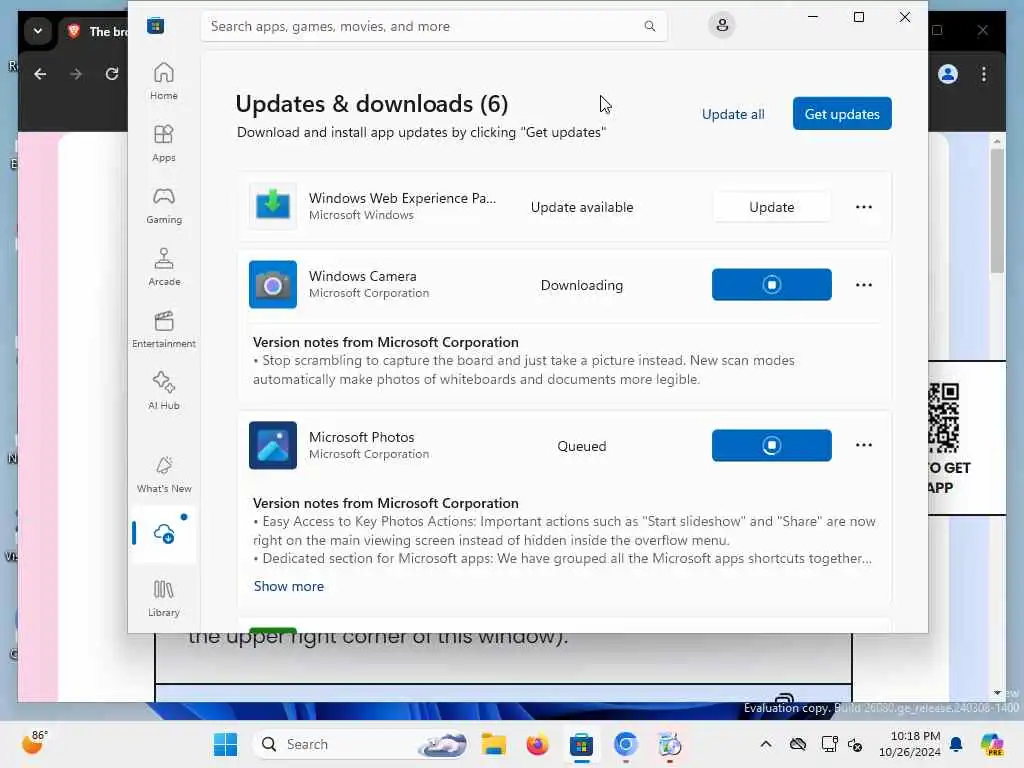
Task: Open What's New in the sidebar
Action: tap(163, 474)
